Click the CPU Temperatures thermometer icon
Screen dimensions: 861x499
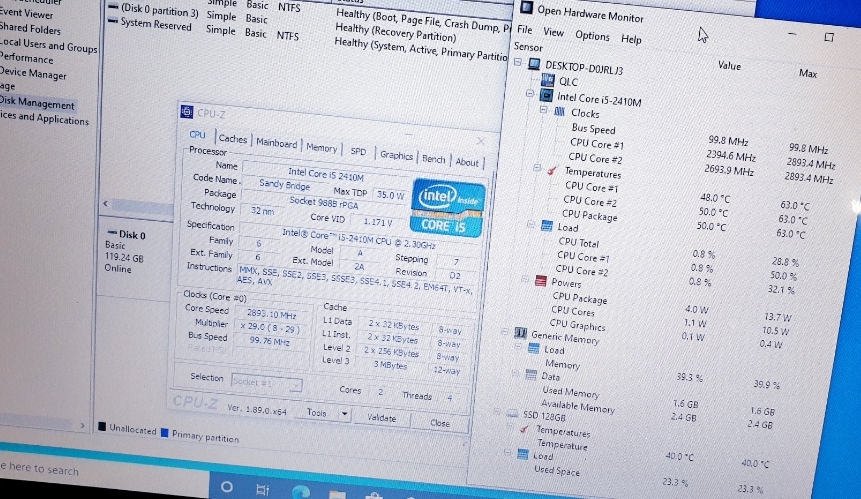point(552,171)
